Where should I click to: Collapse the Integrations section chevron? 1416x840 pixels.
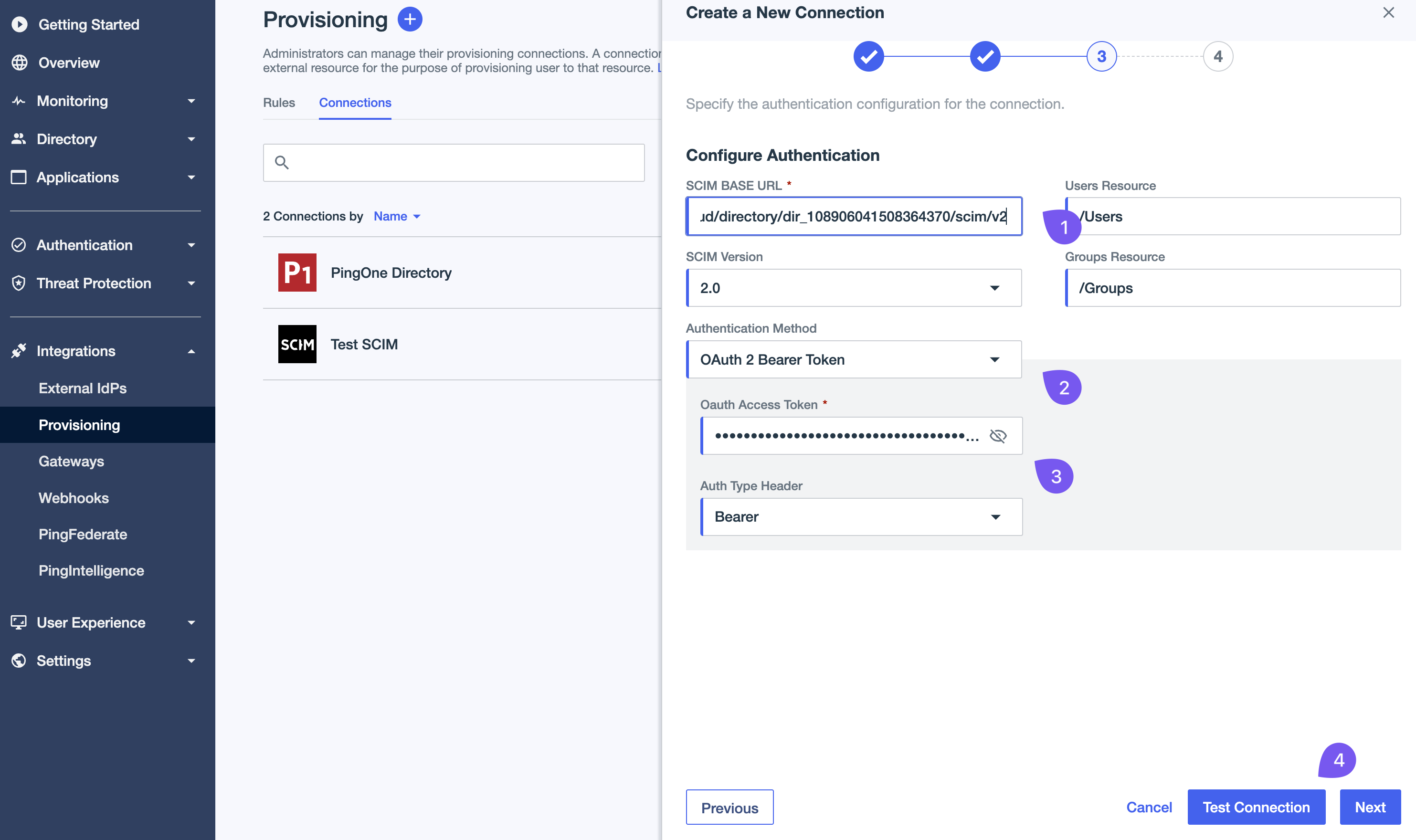click(x=192, y=351)
